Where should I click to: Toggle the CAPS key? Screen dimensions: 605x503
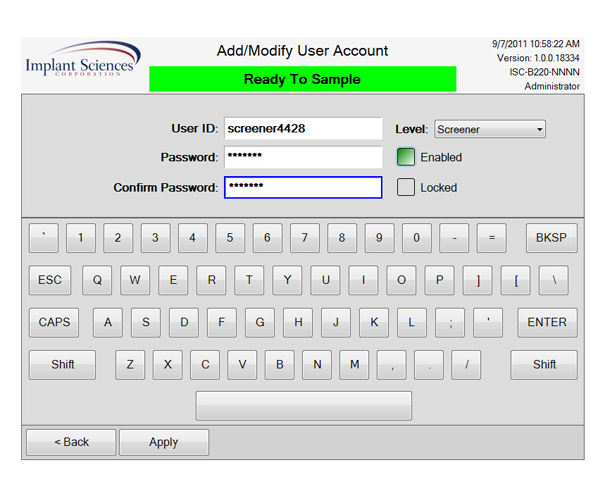54,323
